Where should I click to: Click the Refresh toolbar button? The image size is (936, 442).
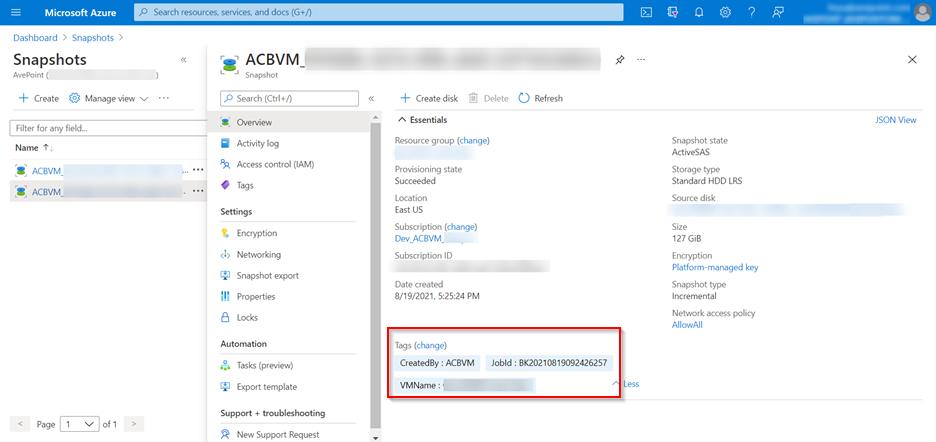tap(540, 98)
